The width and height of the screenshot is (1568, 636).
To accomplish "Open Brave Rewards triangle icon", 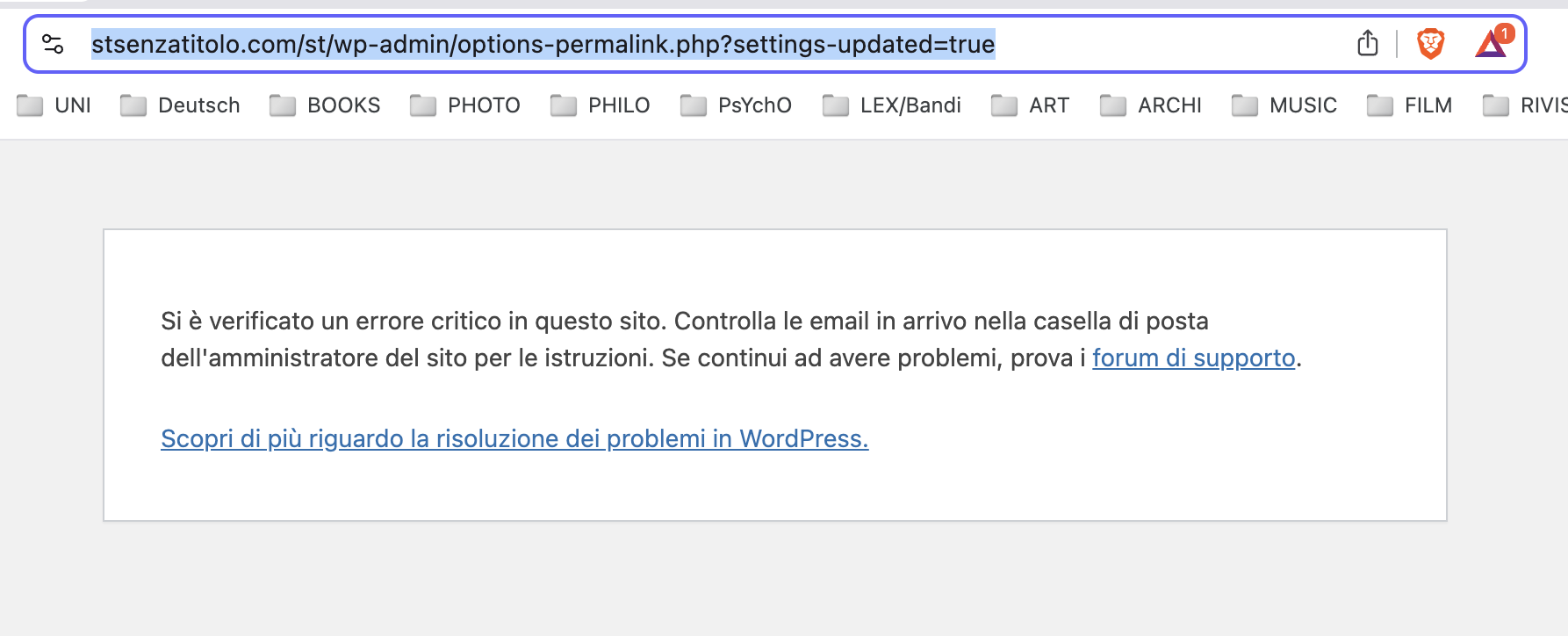I will 1491,44.
